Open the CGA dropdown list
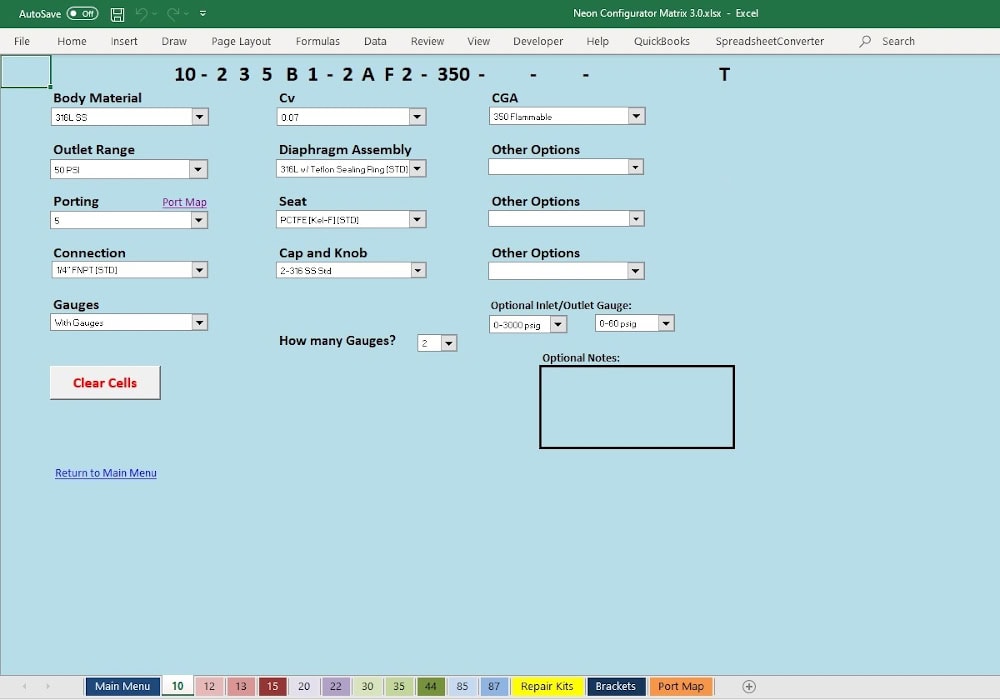The height and width of the screenshot is (700, 1000). [x=636, y=117]
